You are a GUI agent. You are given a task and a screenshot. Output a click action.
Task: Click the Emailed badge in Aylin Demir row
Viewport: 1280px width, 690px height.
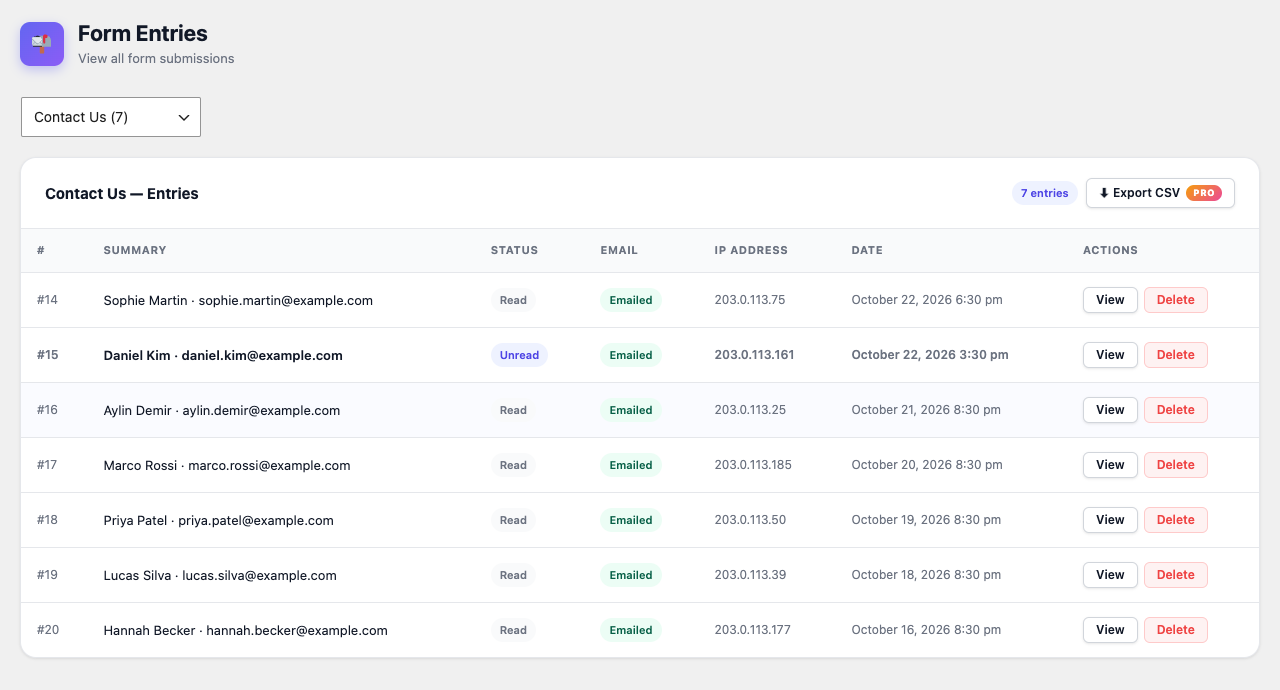(631, 410)
